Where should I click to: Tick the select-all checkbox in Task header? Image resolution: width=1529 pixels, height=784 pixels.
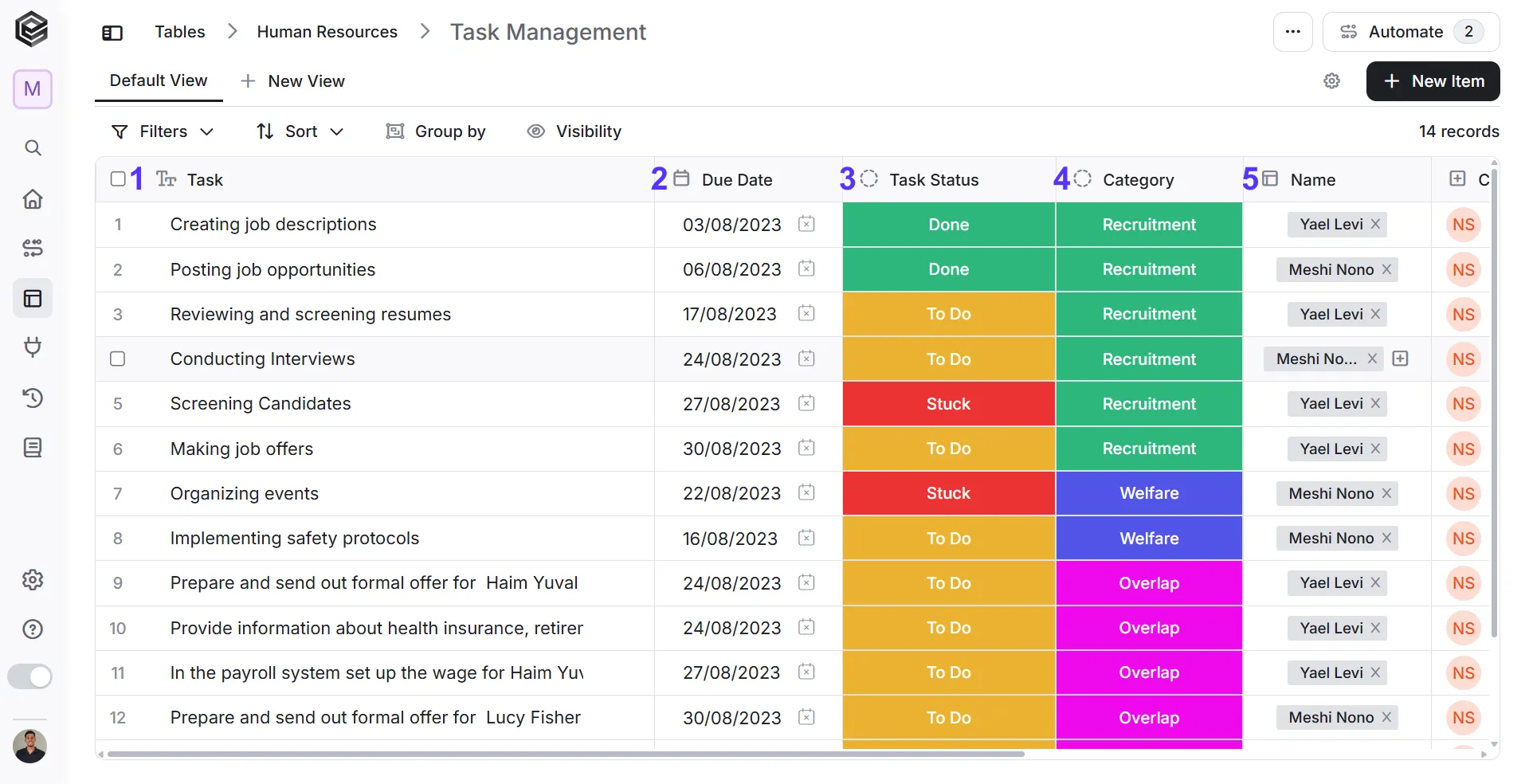coord(118,179)
